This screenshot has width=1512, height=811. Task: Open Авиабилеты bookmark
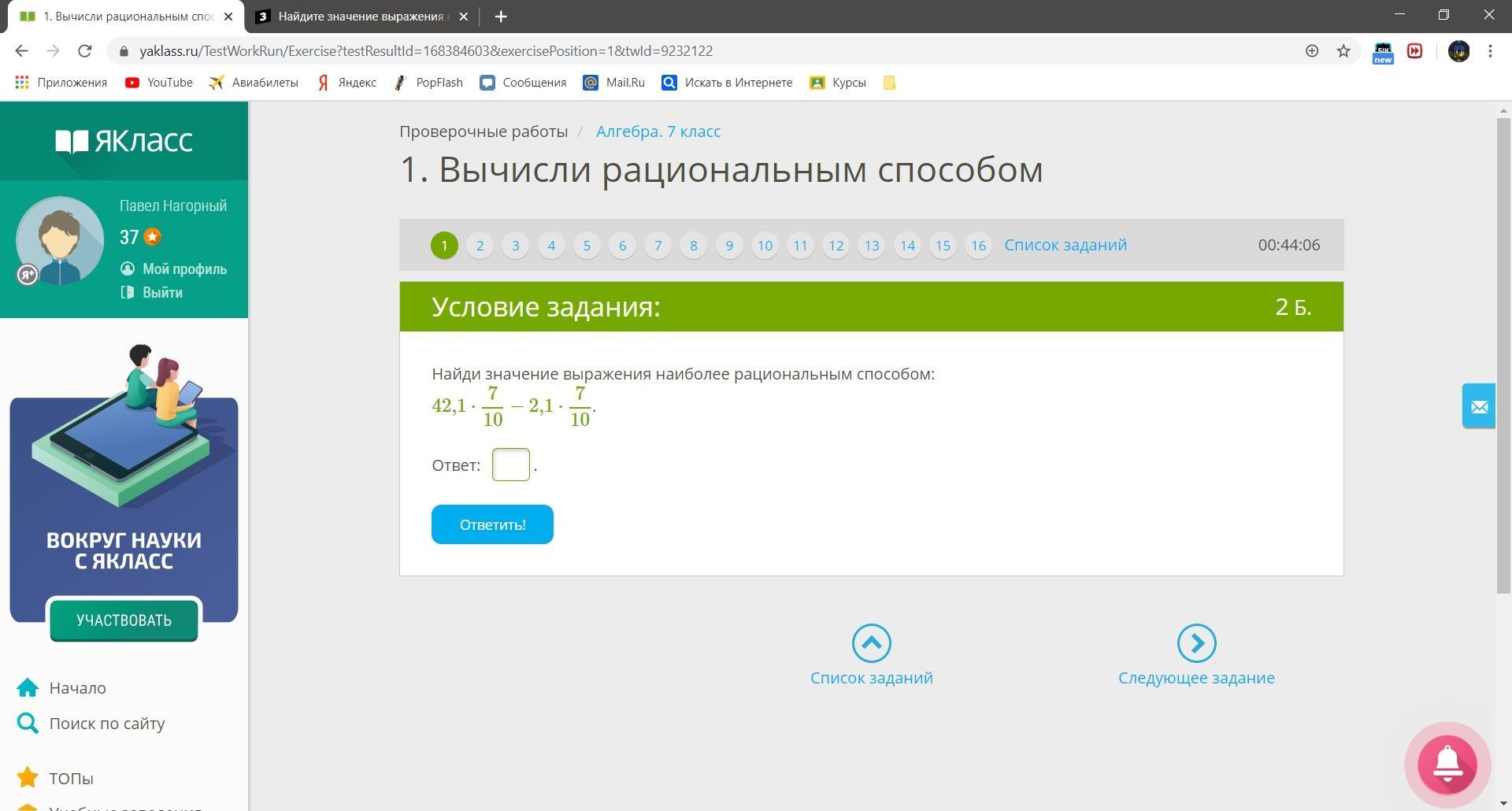tap(254, 83)
